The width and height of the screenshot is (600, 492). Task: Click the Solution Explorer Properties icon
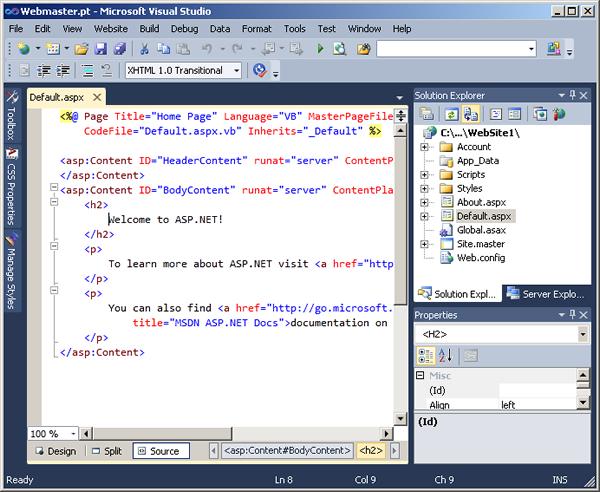[426, 114]
